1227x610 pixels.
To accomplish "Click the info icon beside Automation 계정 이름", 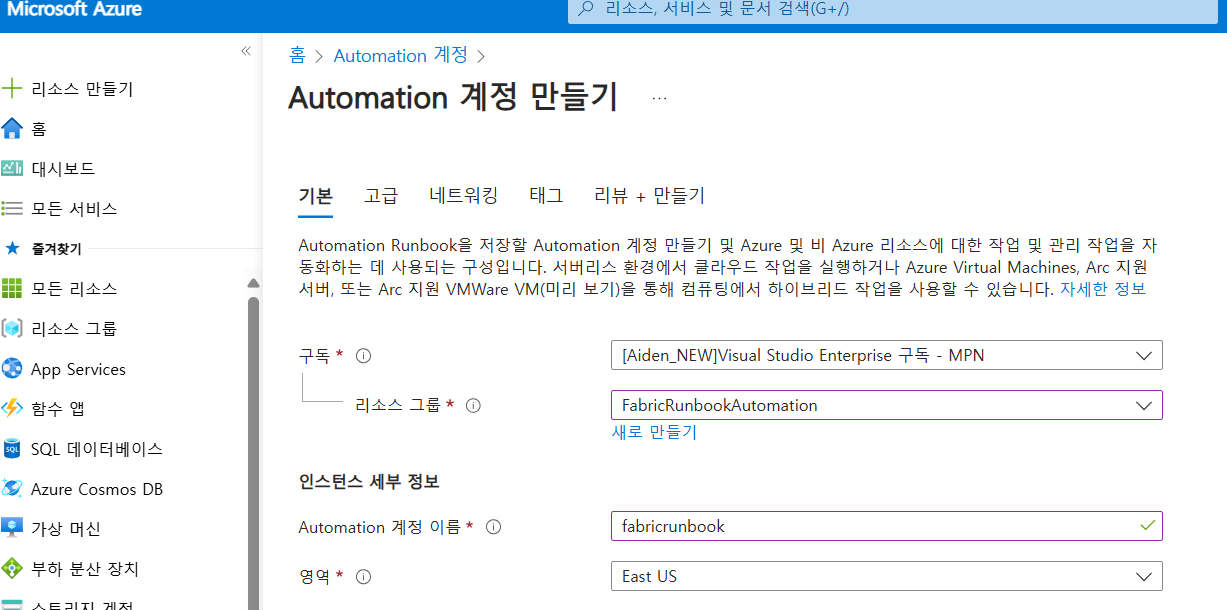I will pyautogui.click(x=493, y=527).
